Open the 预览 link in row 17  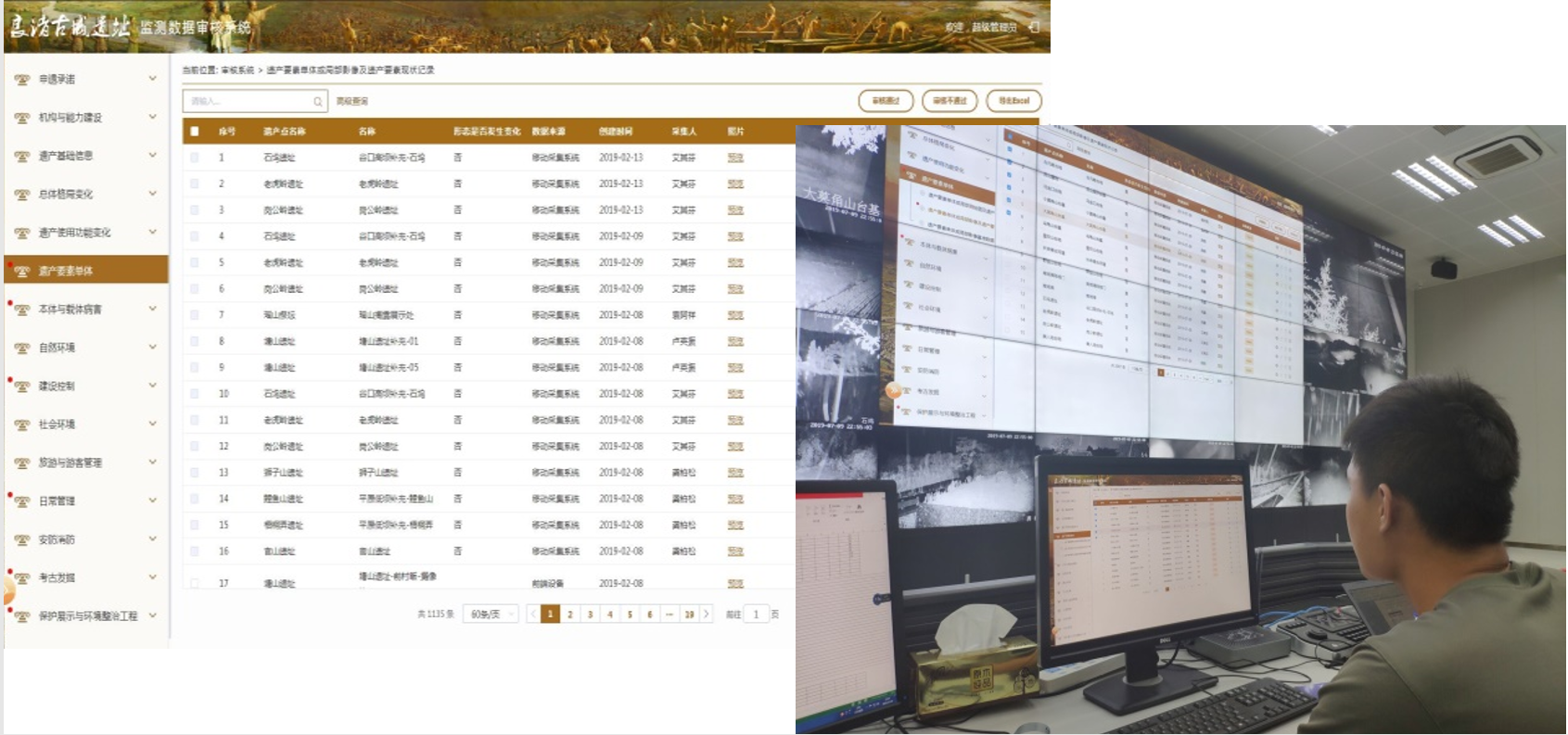pos(735,584)
